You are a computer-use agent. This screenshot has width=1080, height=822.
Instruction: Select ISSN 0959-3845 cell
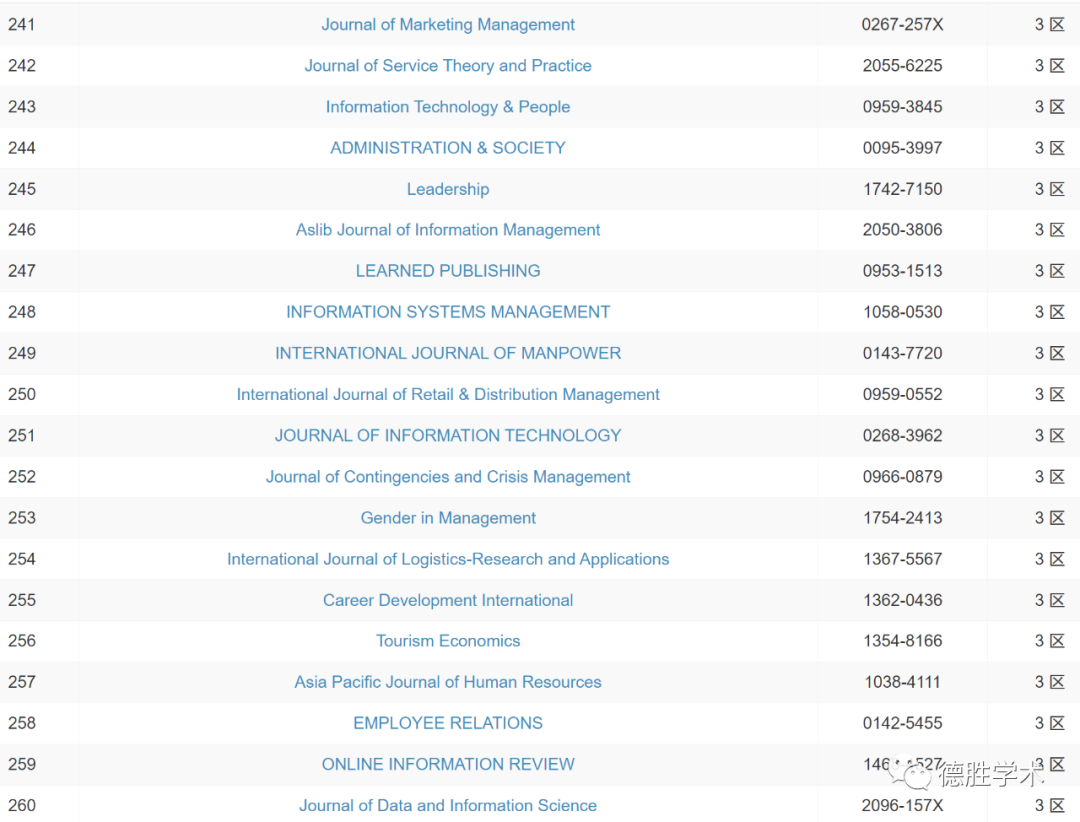[x=902, y=107]
